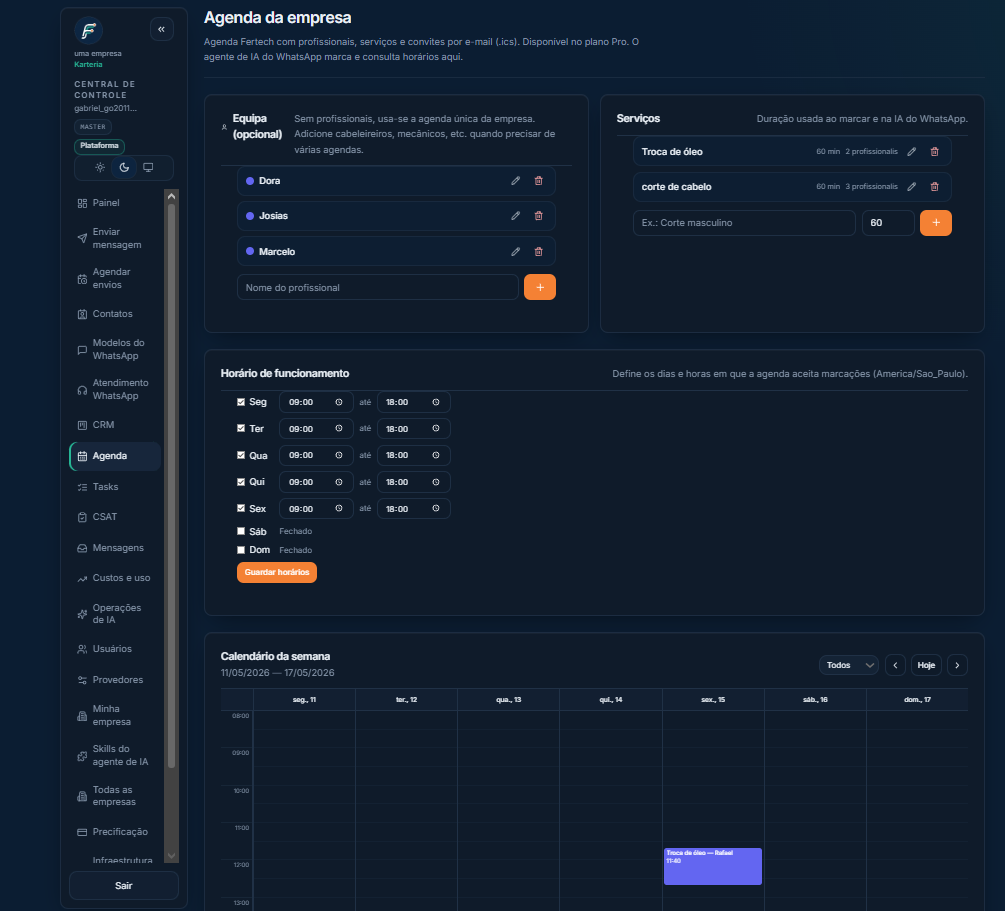Click the purple color dot beside Dora
Screen dimensions: 1005x911
pos(250,181)
